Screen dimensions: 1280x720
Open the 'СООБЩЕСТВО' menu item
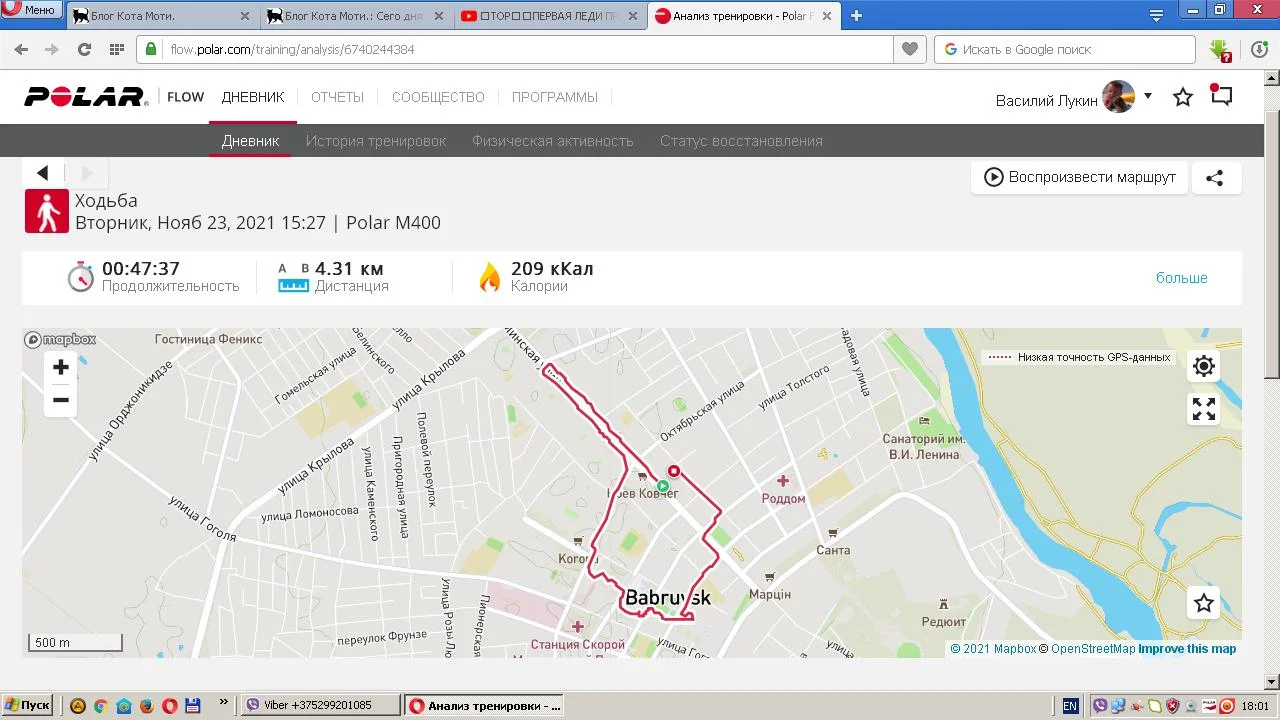click(x=438, y=97)
